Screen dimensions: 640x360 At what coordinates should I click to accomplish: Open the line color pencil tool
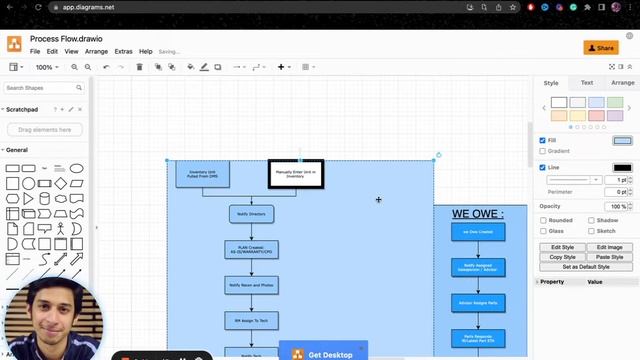(204, 67)
